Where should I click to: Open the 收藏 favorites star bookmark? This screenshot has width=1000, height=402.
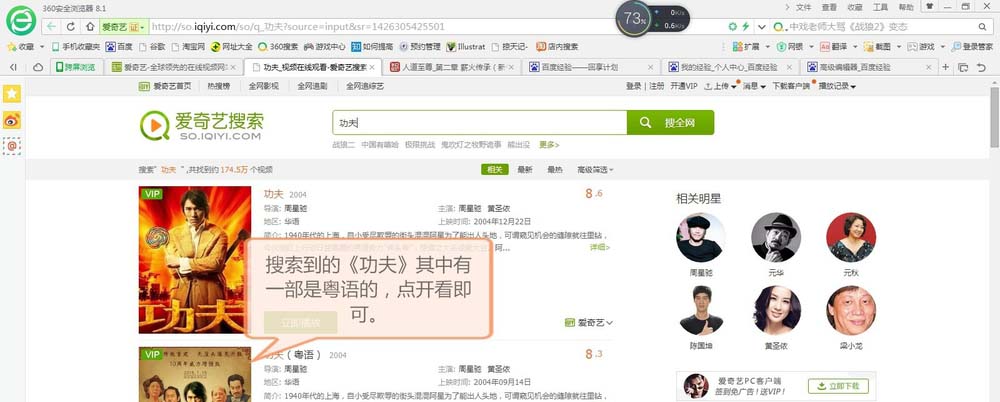[x=20, y=47]
